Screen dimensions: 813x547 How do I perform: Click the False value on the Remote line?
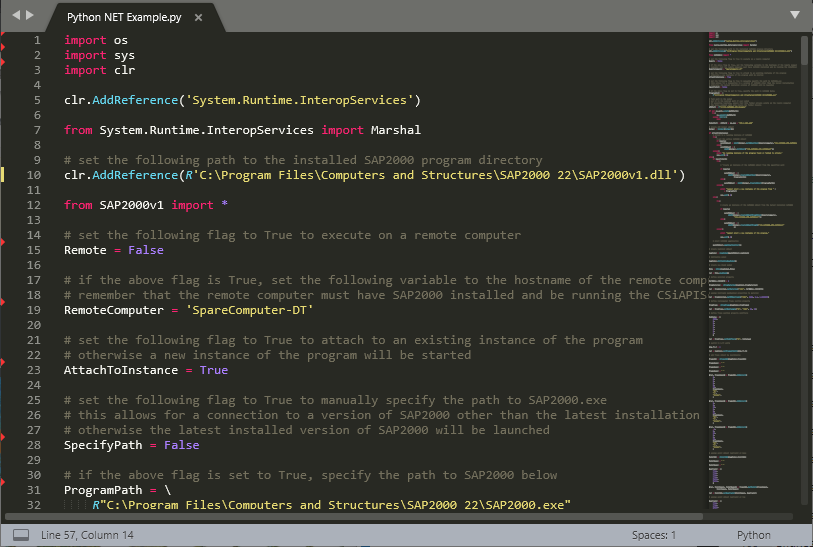pyautogui.click(x=146, y=250)
